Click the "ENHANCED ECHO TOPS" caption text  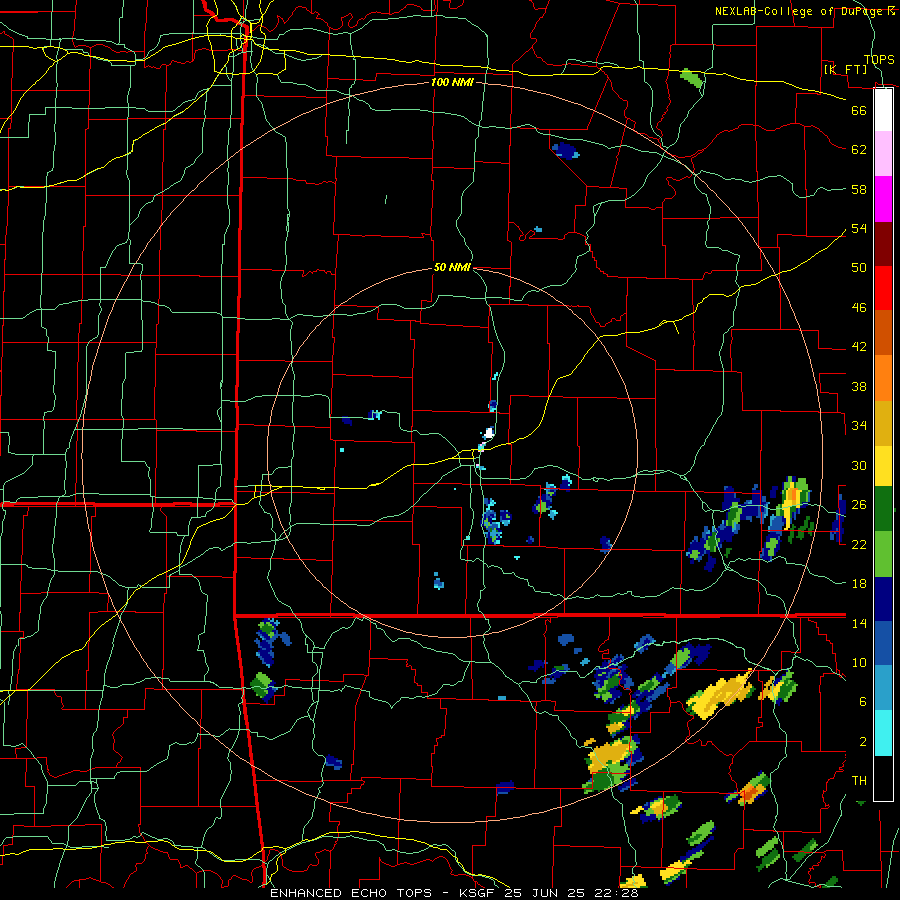click(x=351, y=893)
